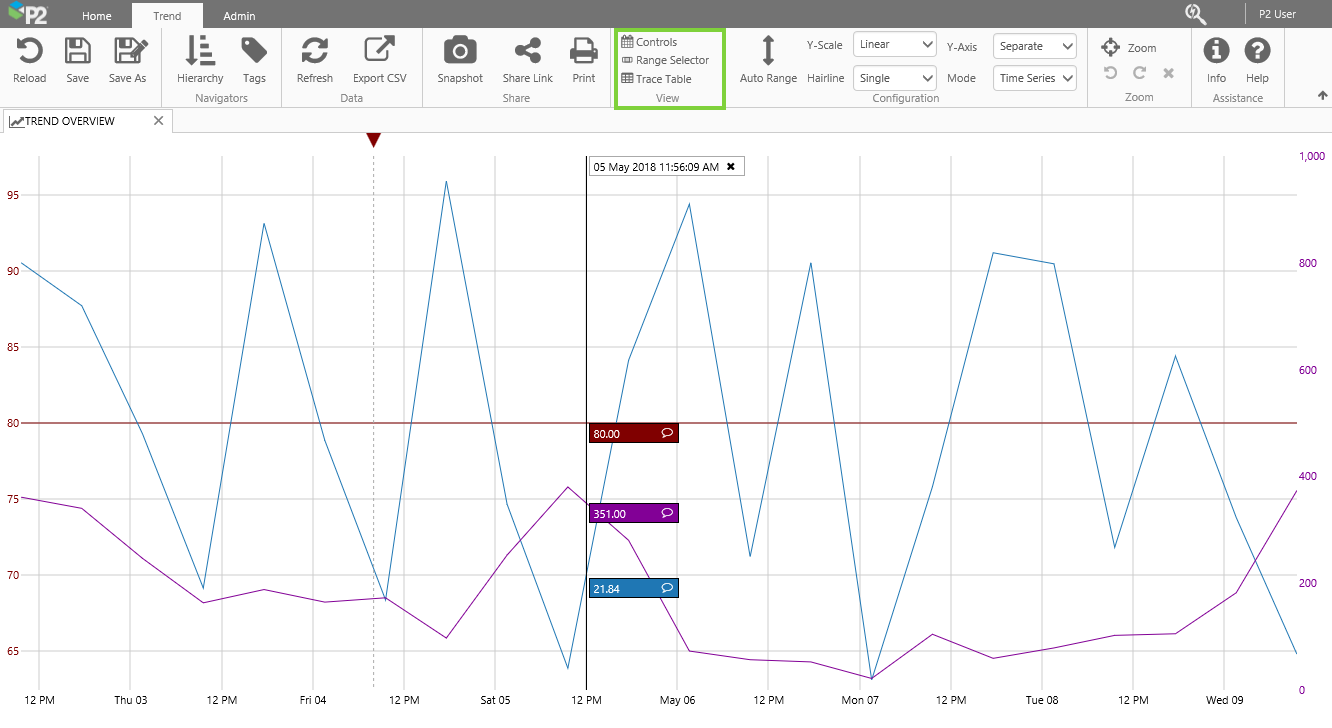Viewport: 1332px width, 728px height.
Task: Click the Auto Range icon
Action: click(768, 52)
